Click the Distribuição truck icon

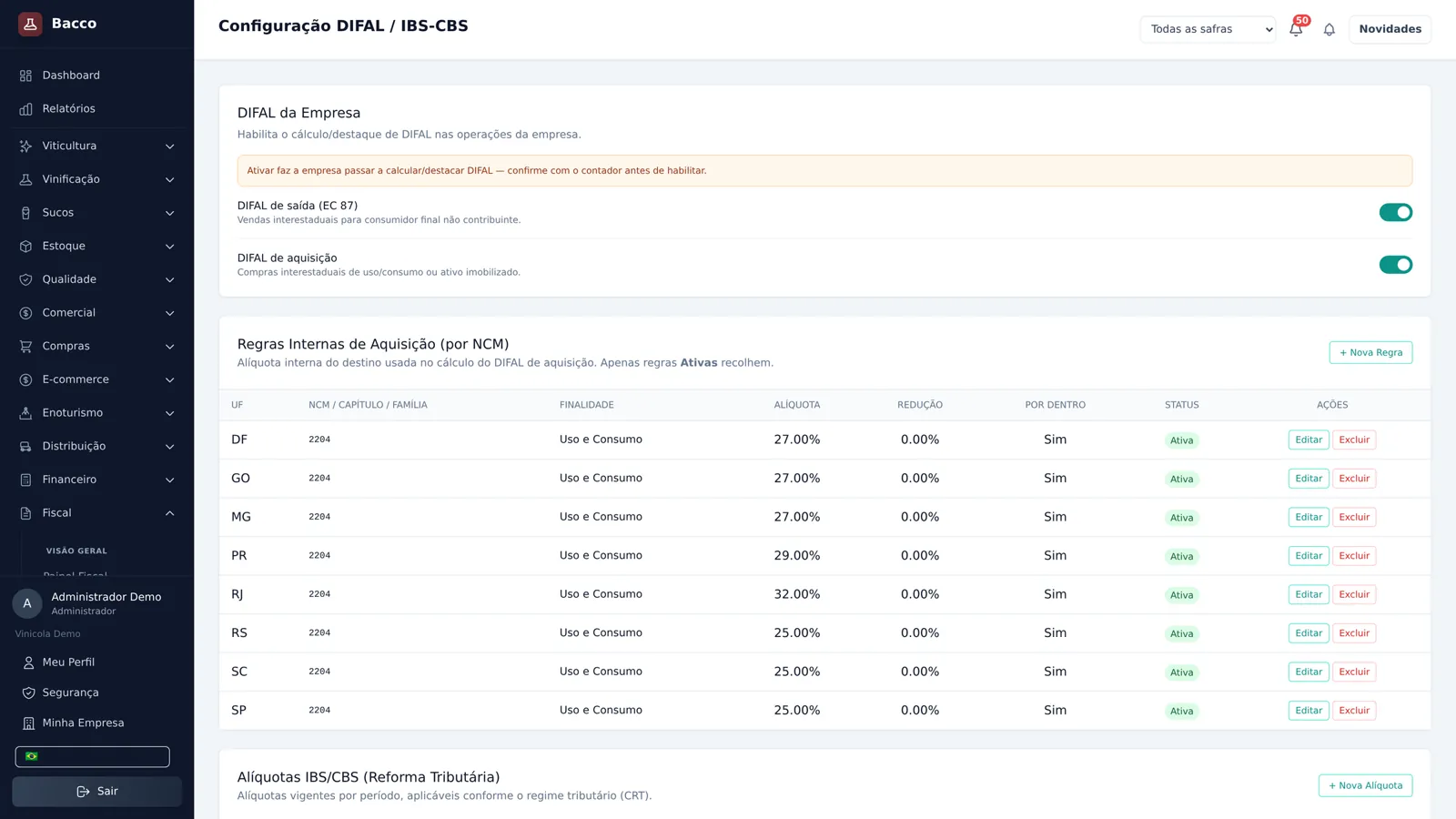point(25,447)
